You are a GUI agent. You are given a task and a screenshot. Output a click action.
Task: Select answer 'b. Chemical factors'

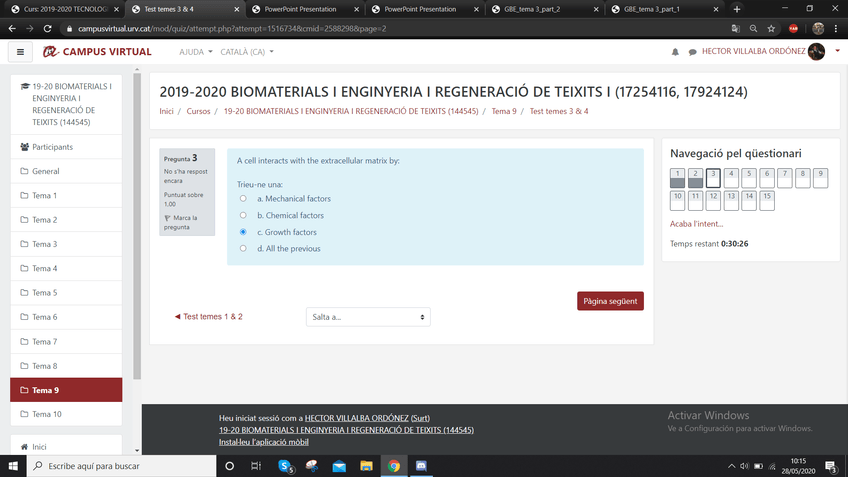point(243,215)
